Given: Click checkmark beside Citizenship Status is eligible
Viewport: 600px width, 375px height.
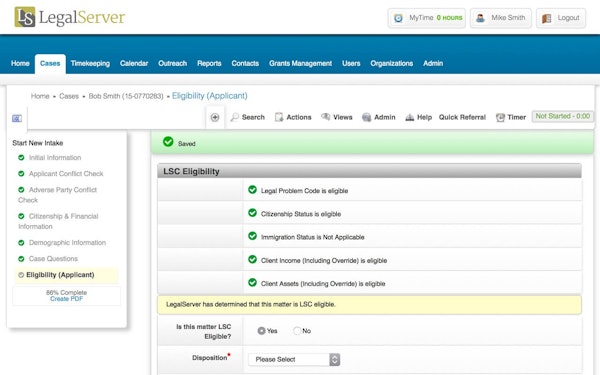Looking at the screenshot, I should pyautogui.click(x=252, y=213).
